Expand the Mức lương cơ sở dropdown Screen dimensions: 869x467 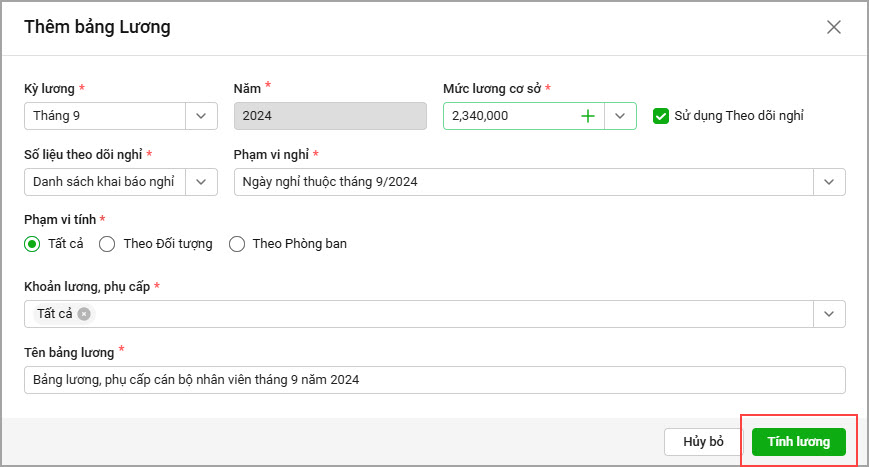pyautogui.click(x=620, y=116)
